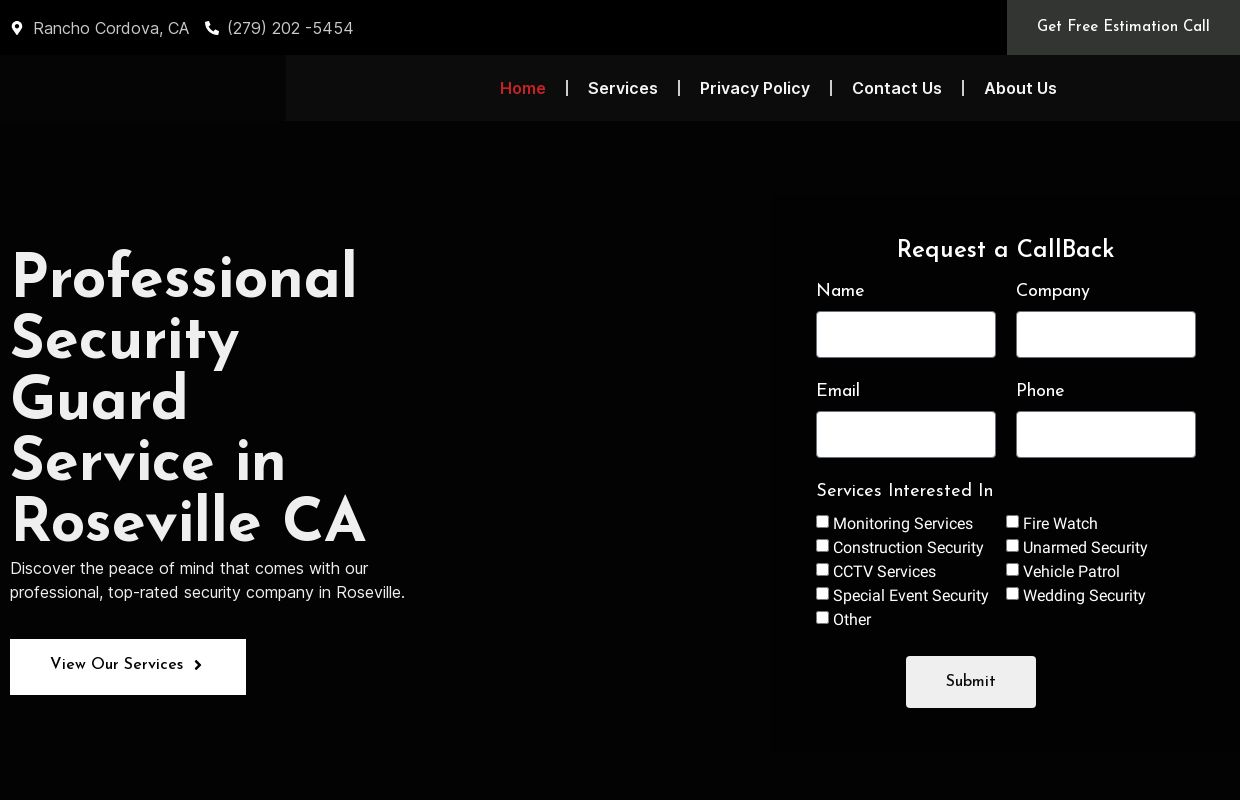Check Fire Watch under services interested in
Viewport: 1240px width, 800px height.
tap(1012, 521)
